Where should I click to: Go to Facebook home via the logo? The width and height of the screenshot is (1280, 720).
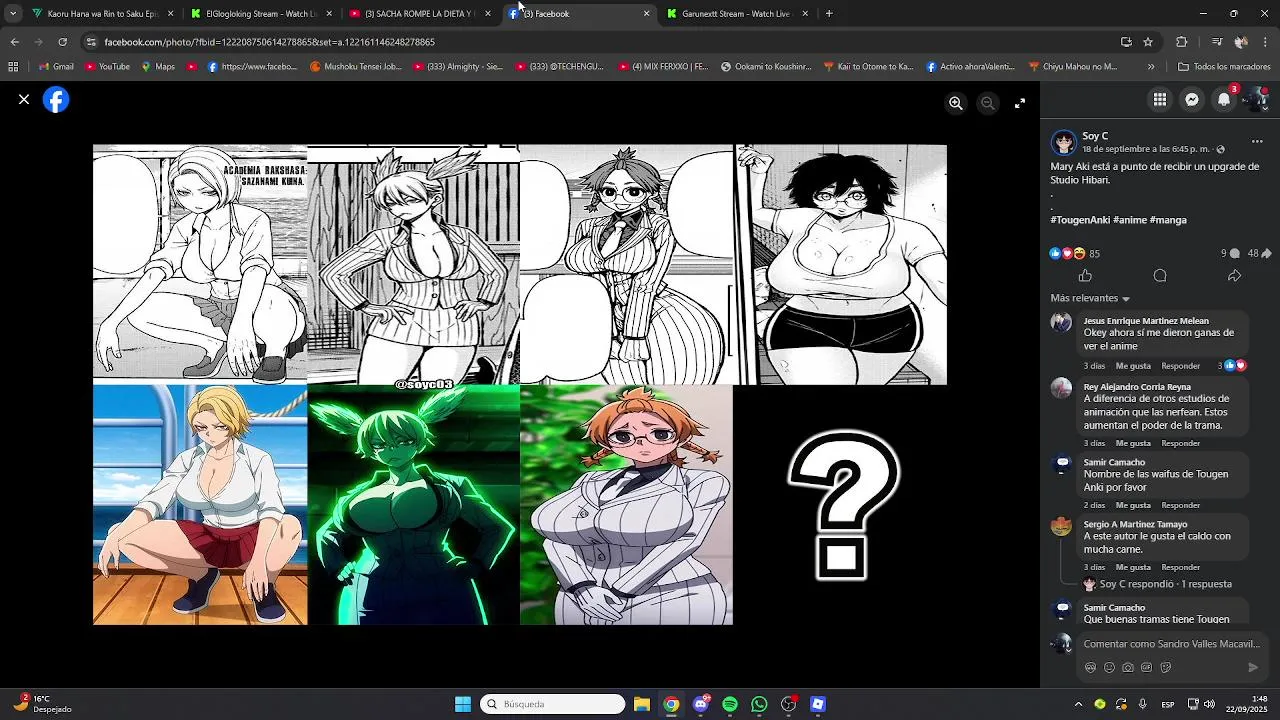(56, 100)
